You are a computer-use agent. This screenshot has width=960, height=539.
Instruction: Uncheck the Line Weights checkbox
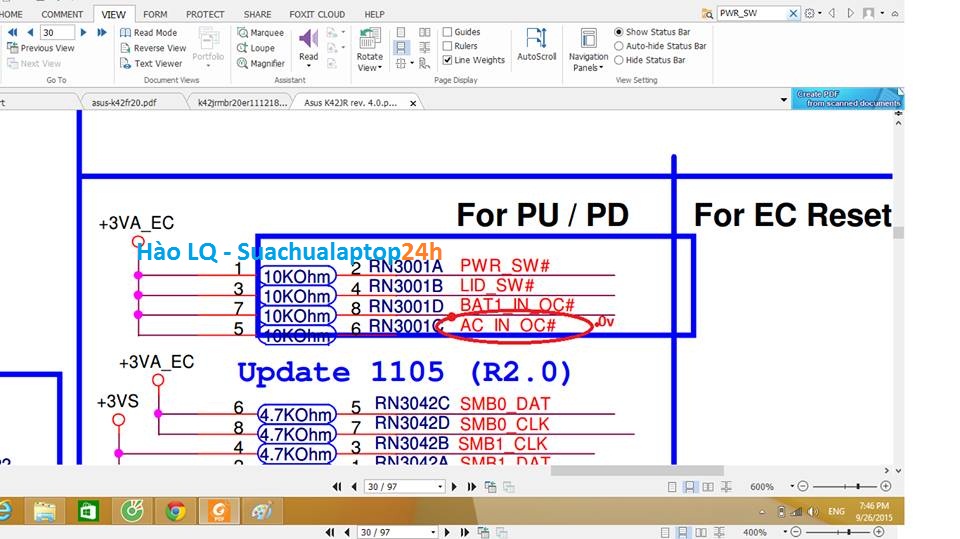coord(447,60)
